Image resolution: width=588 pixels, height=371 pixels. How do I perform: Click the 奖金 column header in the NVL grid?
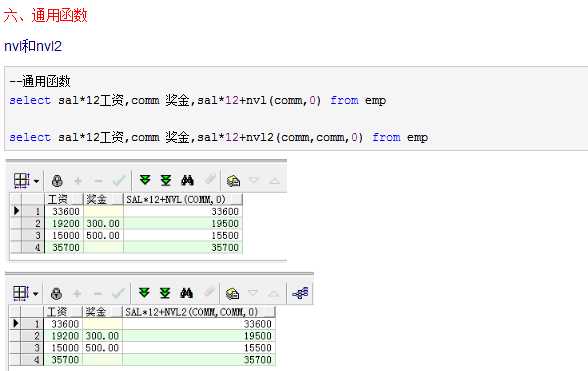point(103,199)
